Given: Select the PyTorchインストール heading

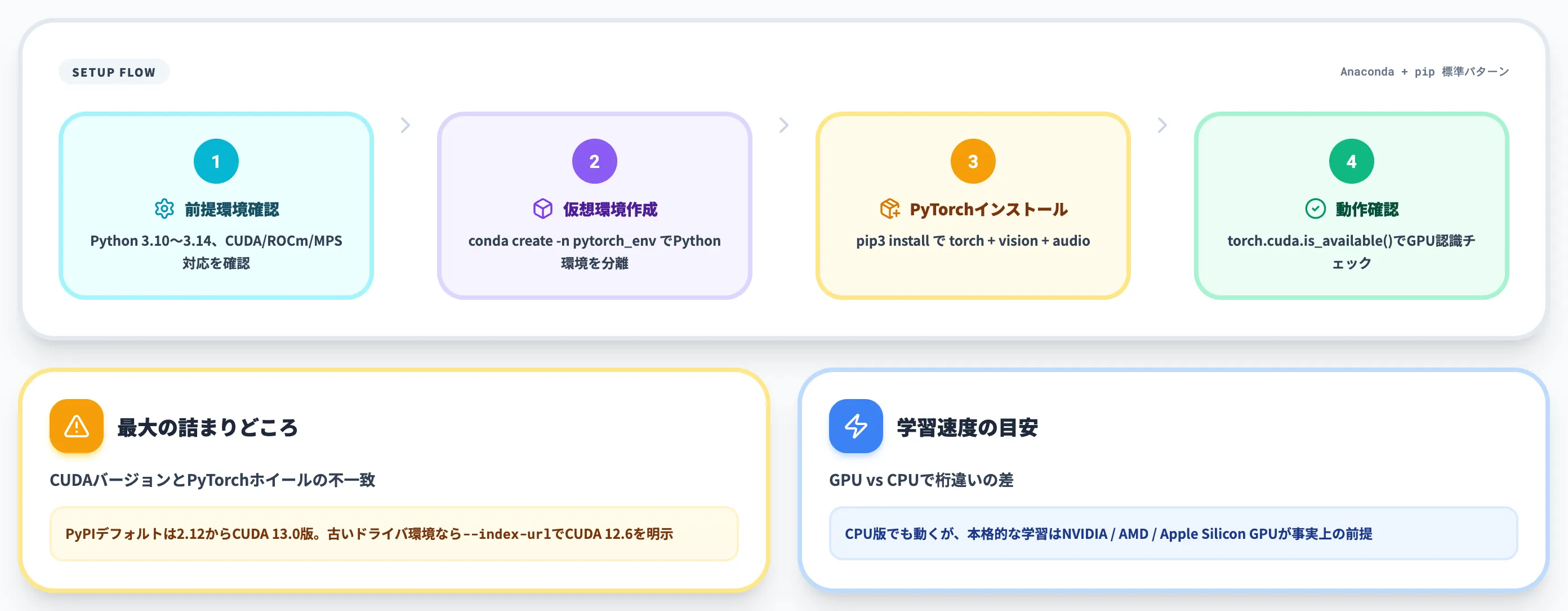Looking at the screenshot, I should coord(988,210).
